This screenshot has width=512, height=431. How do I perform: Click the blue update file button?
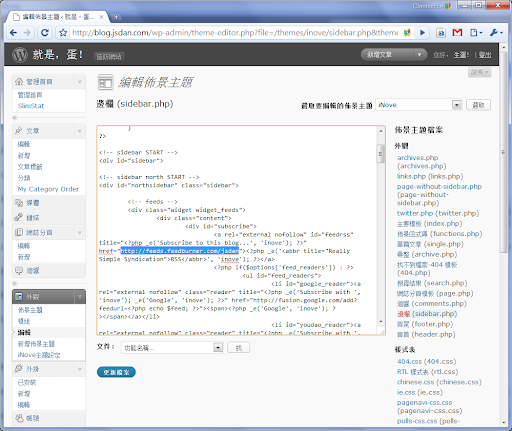point(116,372)
